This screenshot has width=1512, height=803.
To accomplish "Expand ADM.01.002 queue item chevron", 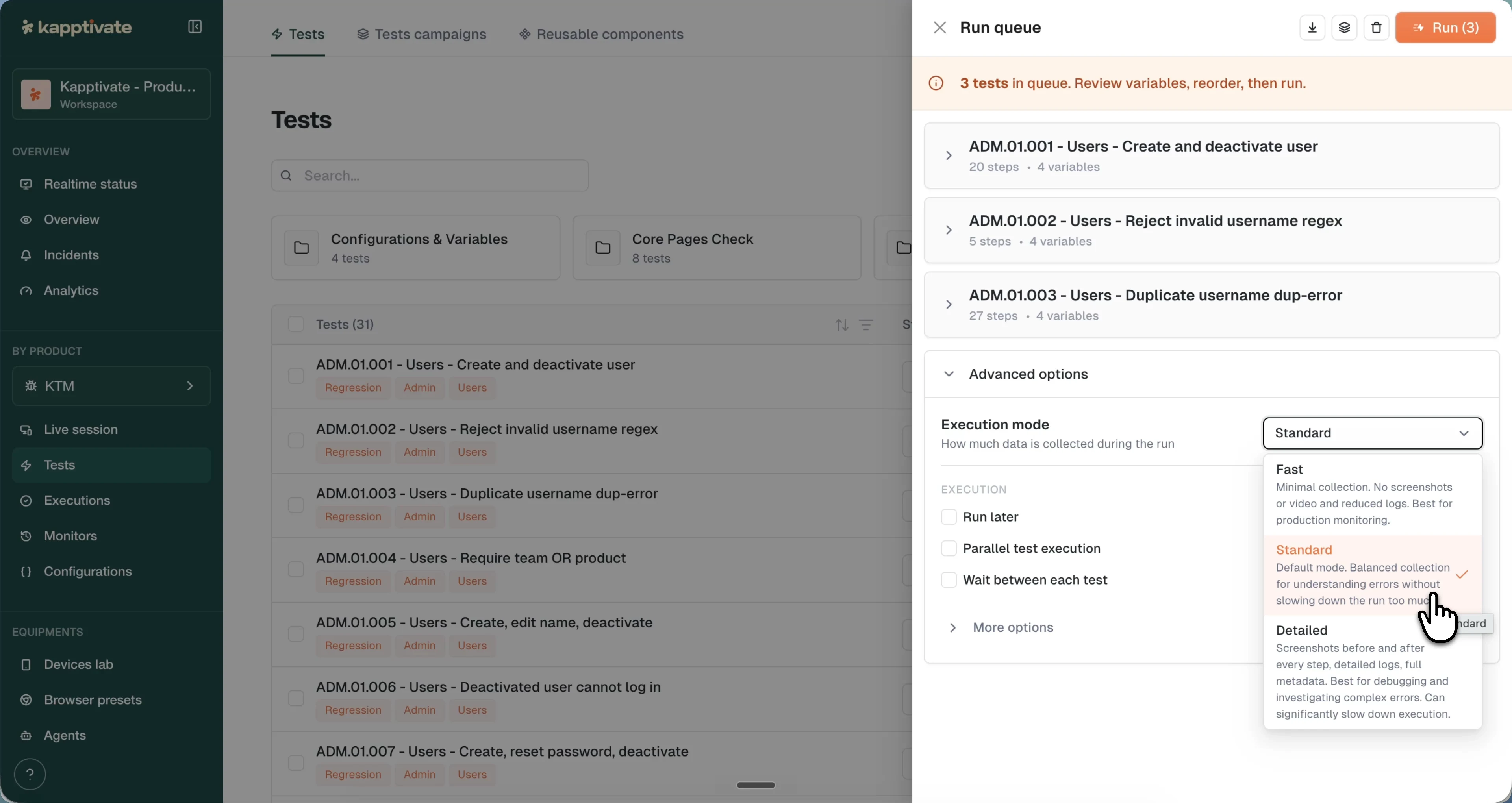I will point(949,230).
